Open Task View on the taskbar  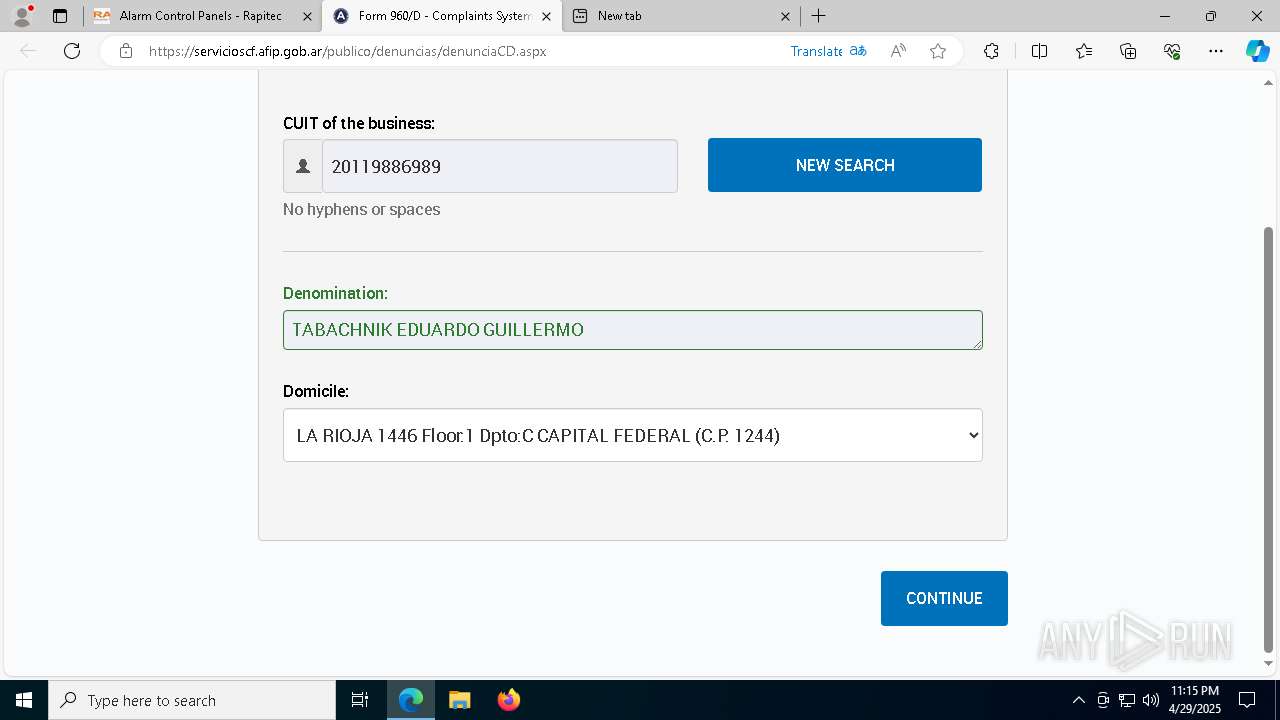(x=360, y=700)
